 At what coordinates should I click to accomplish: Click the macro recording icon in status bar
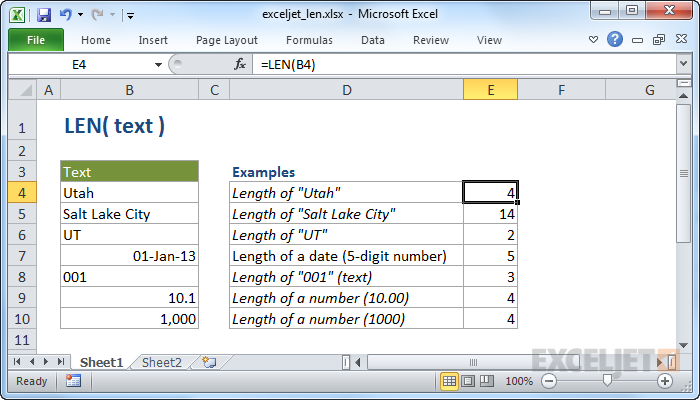73,381
